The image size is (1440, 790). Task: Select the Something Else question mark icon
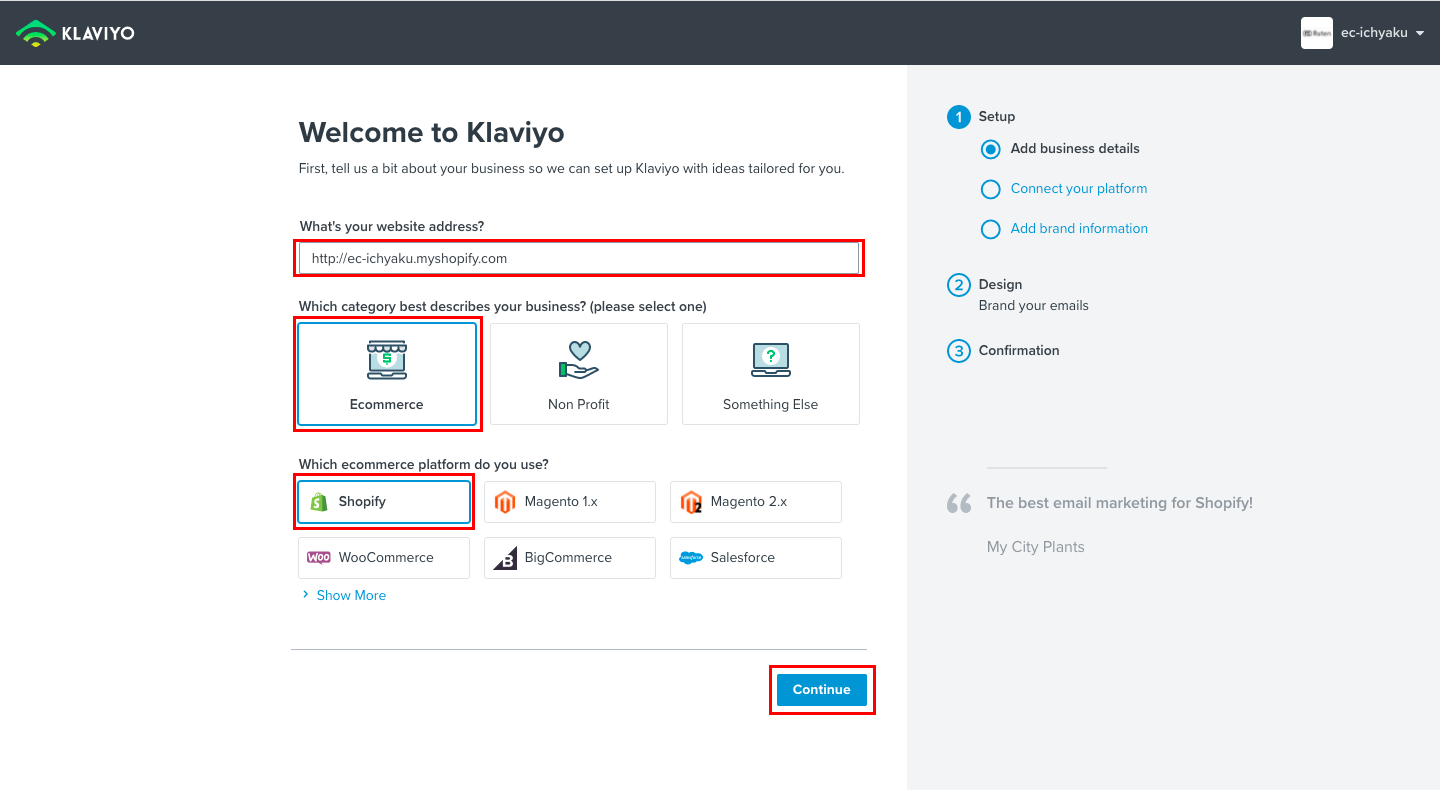[771, 360]
